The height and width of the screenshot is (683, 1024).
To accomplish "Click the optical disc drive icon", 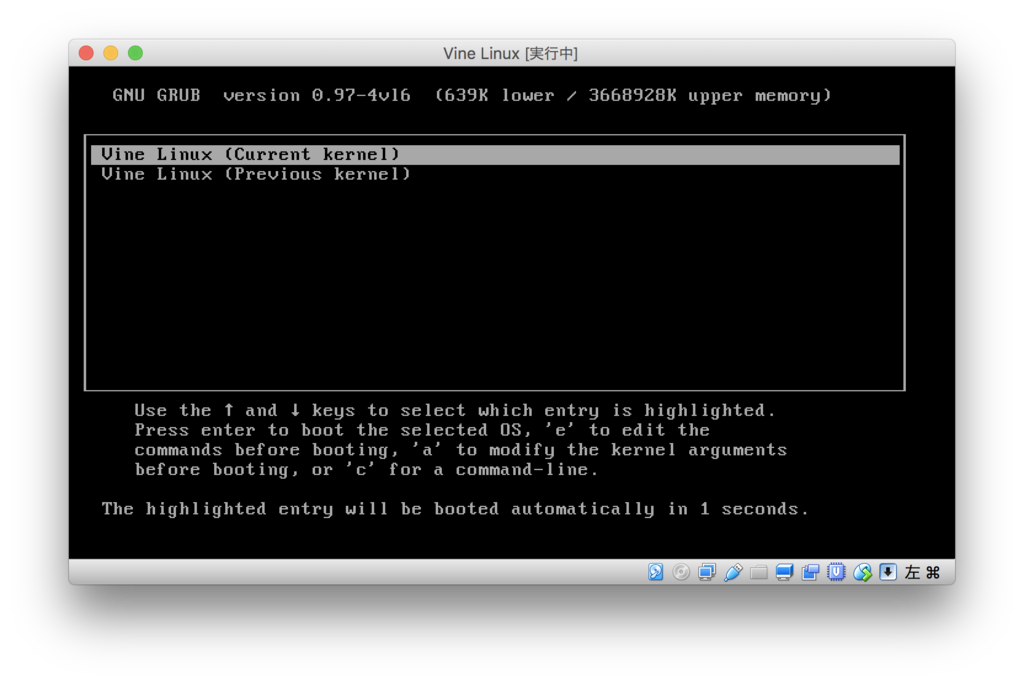I will tap(681, 572).
